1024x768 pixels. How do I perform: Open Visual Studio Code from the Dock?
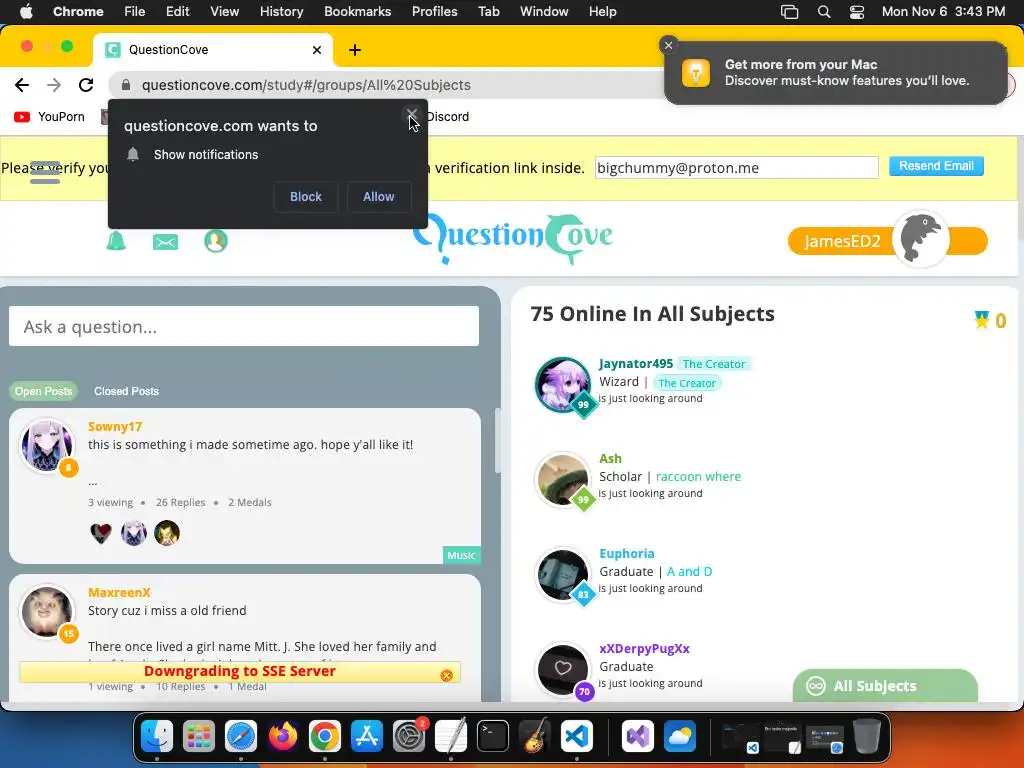(577, 737)
